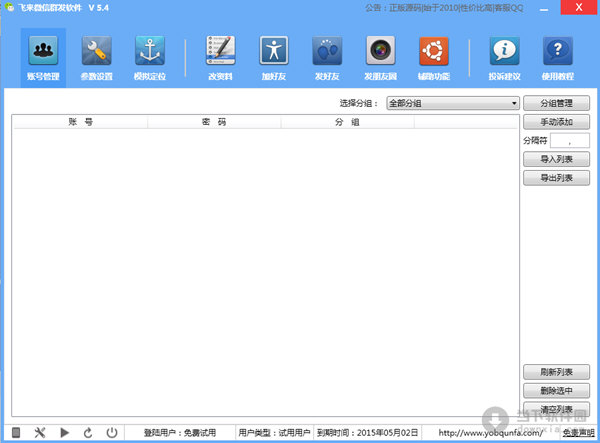600x443 pixels.
Task: Click the play triangle icon in status bar
Action: click(x=64, y=433)
